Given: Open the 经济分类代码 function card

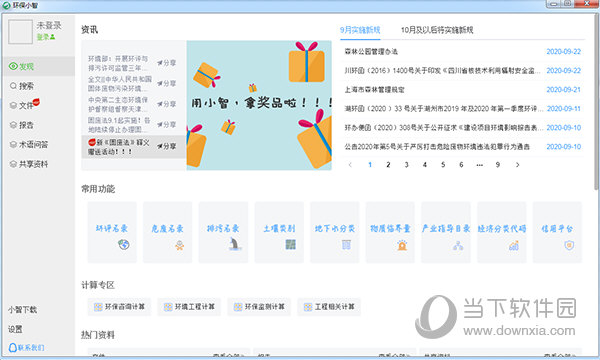Looking at the screenshot, I should (502, 232).
